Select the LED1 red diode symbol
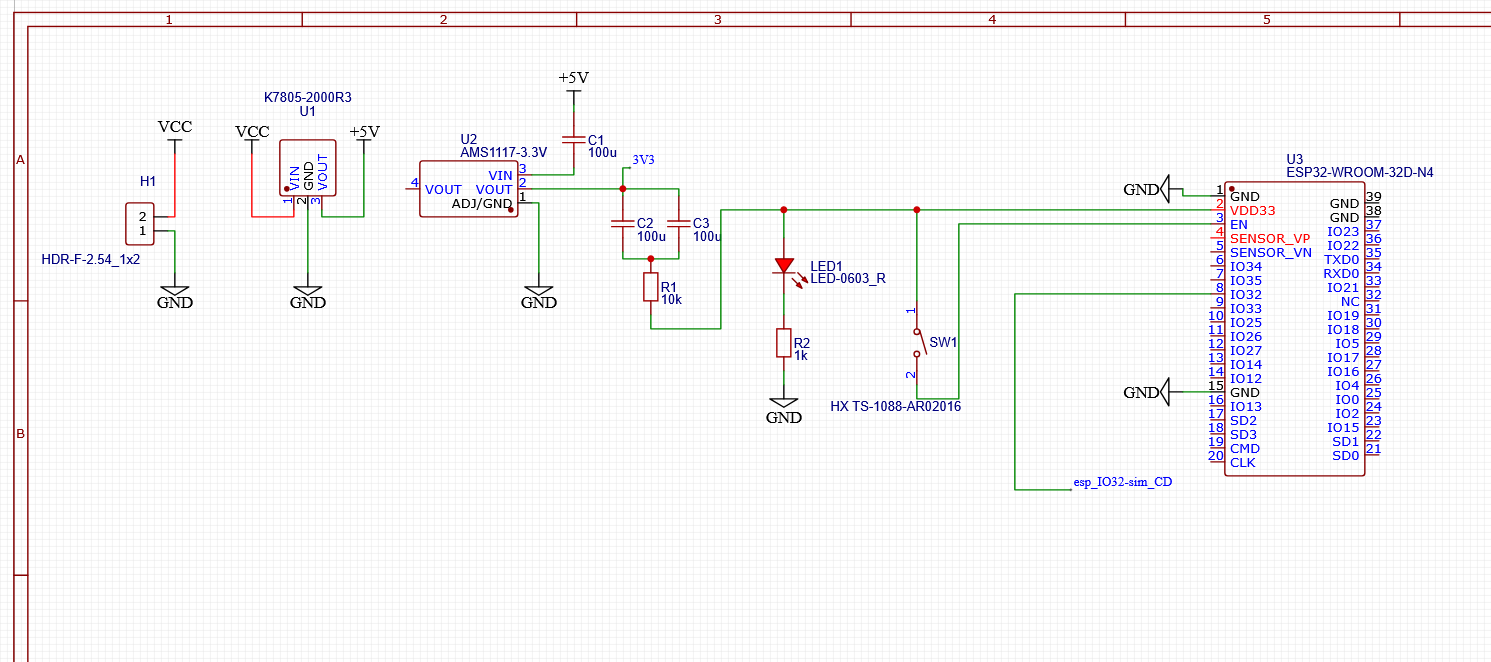Screen dimensions: 1491x662 click(x=784, y=266)
